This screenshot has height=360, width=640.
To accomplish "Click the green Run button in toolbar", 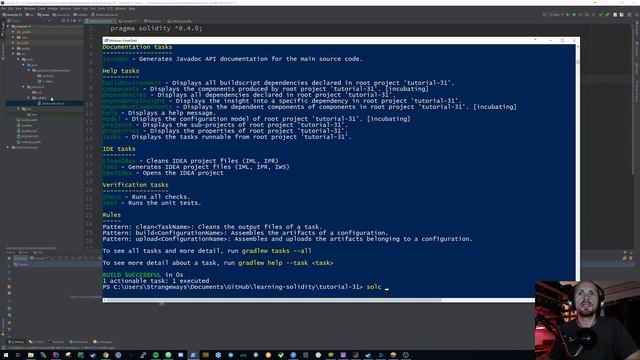I will coord(568,14).
